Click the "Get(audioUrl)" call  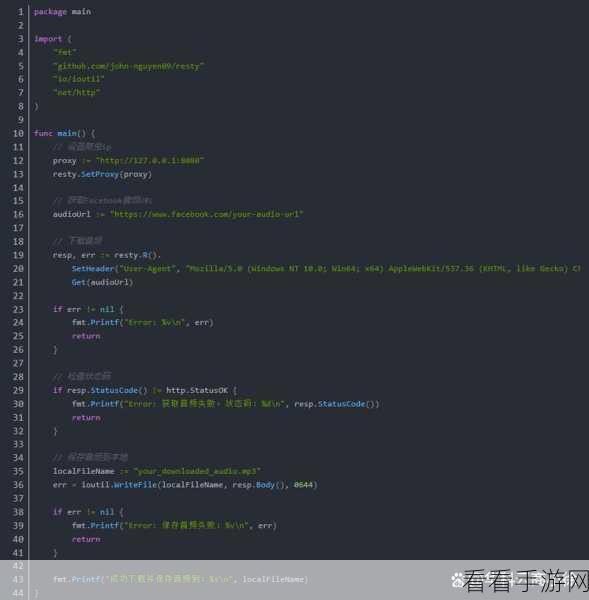click(x=102, y=282)
